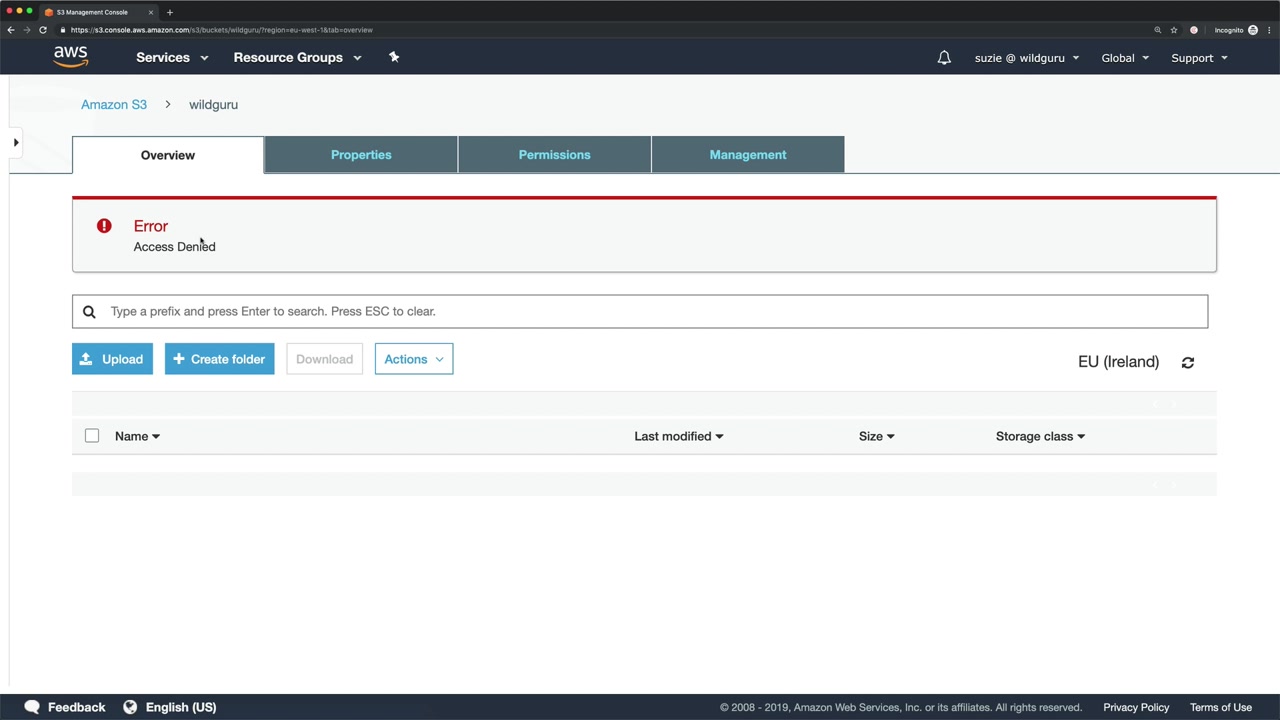Open the Chrome three-dot menu
The height and width of the screenshot is (720, 1280).
coord(1267,30)
